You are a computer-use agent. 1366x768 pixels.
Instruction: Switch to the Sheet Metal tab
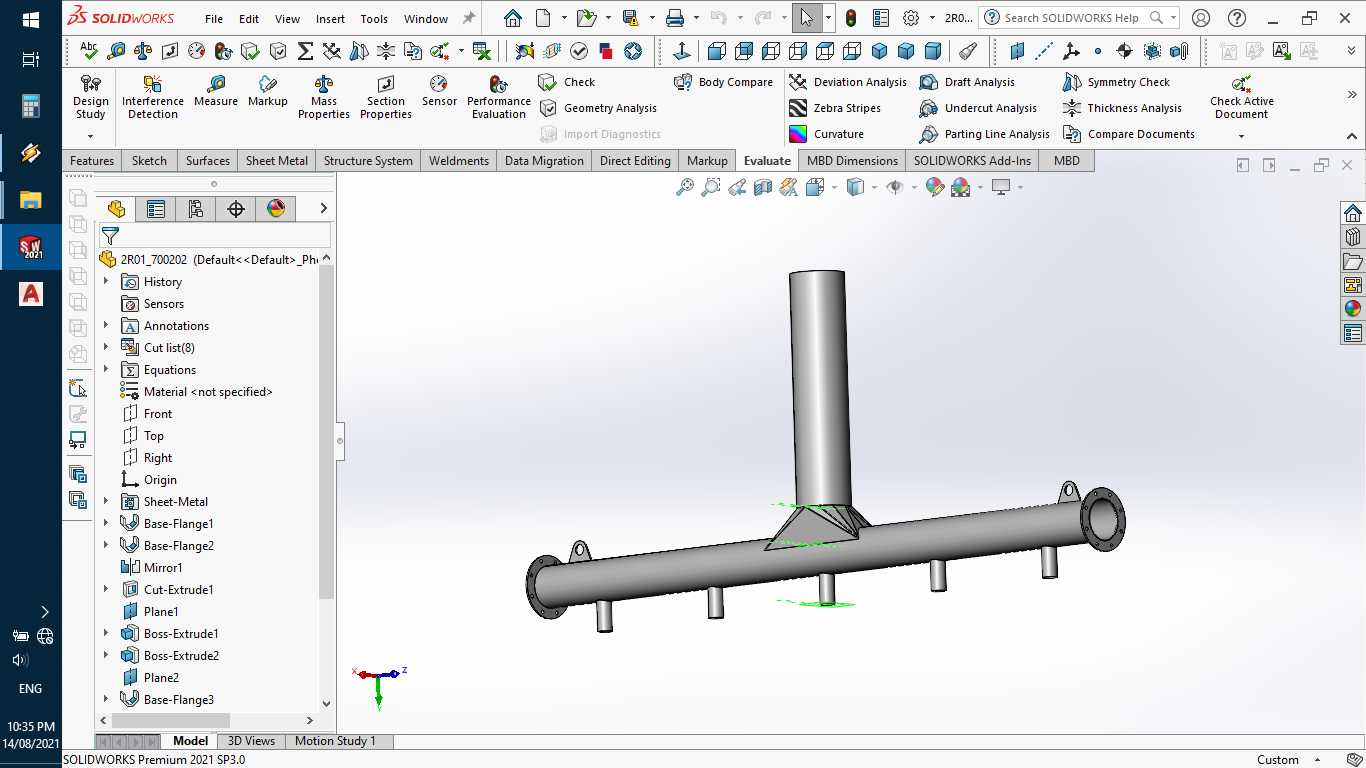point(277,161)
